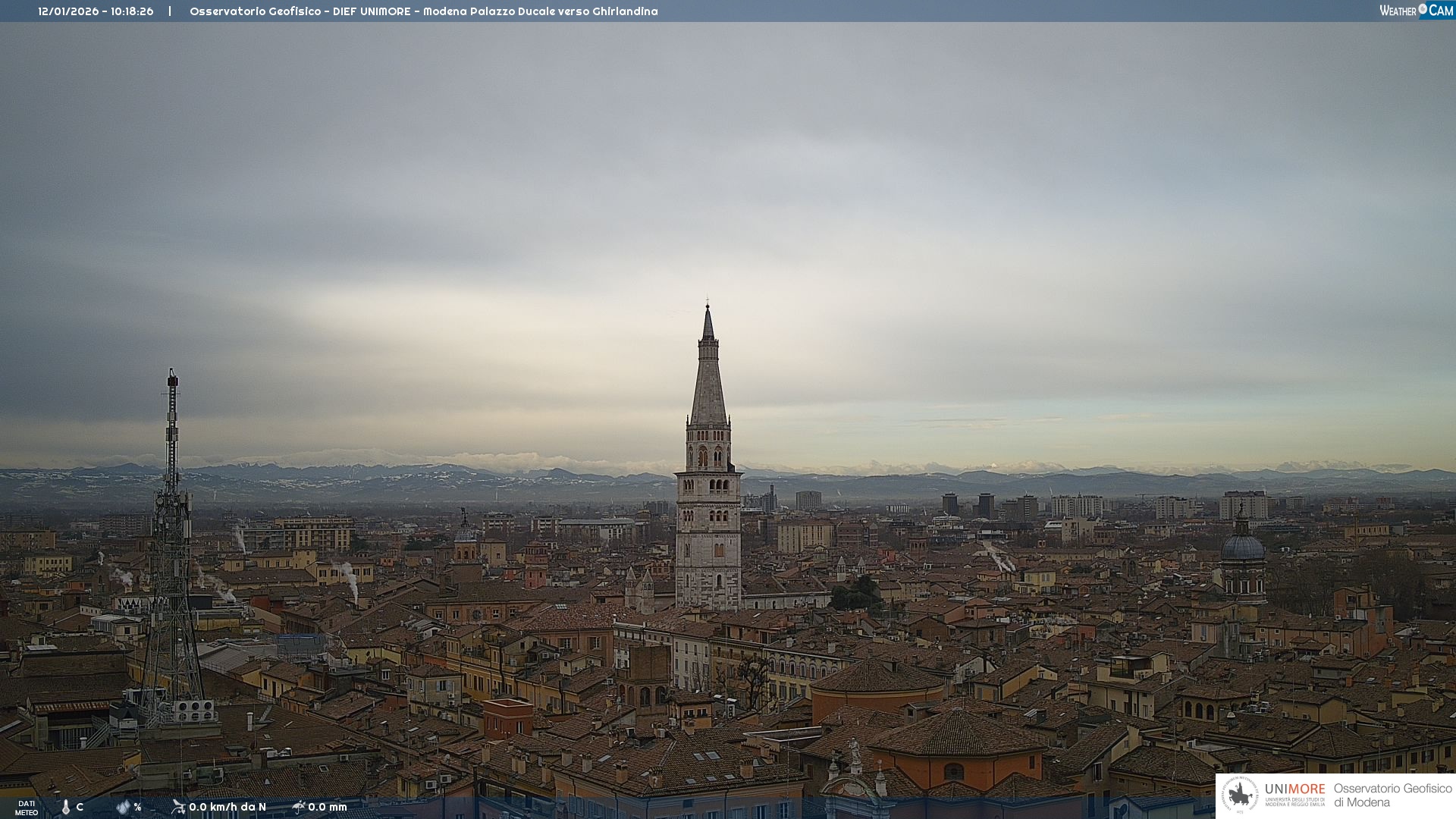1456x819 pixels.
Task: Click the grey church dome
Action: pyautogui.click(x=1242, y=548)
